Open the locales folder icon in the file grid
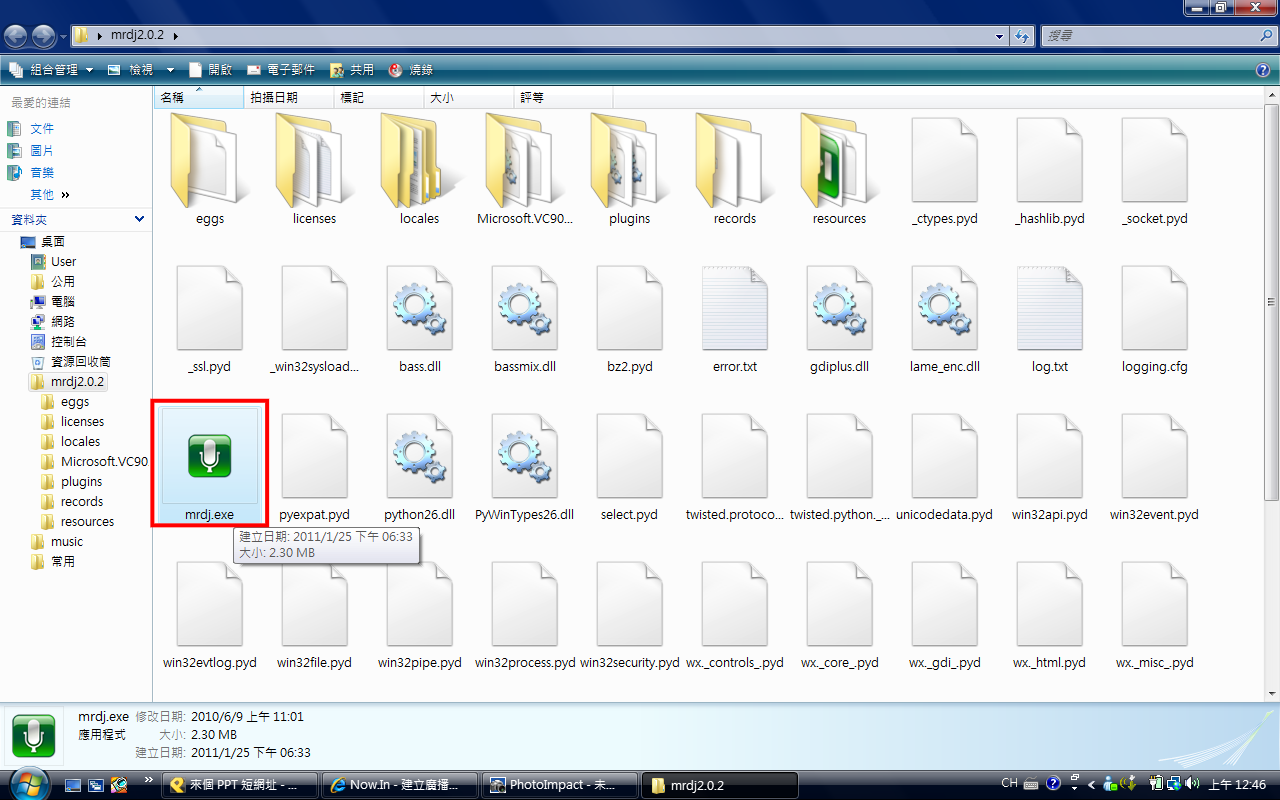 [420, 160]
